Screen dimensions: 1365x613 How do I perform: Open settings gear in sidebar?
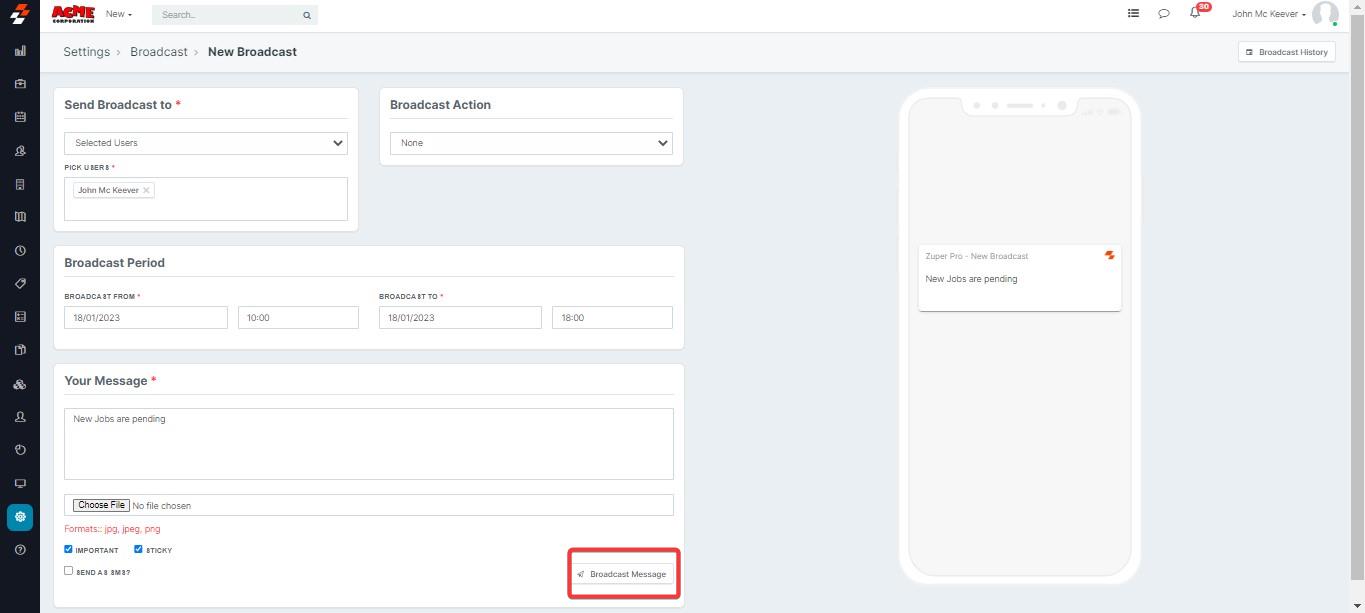click(20, 517)
